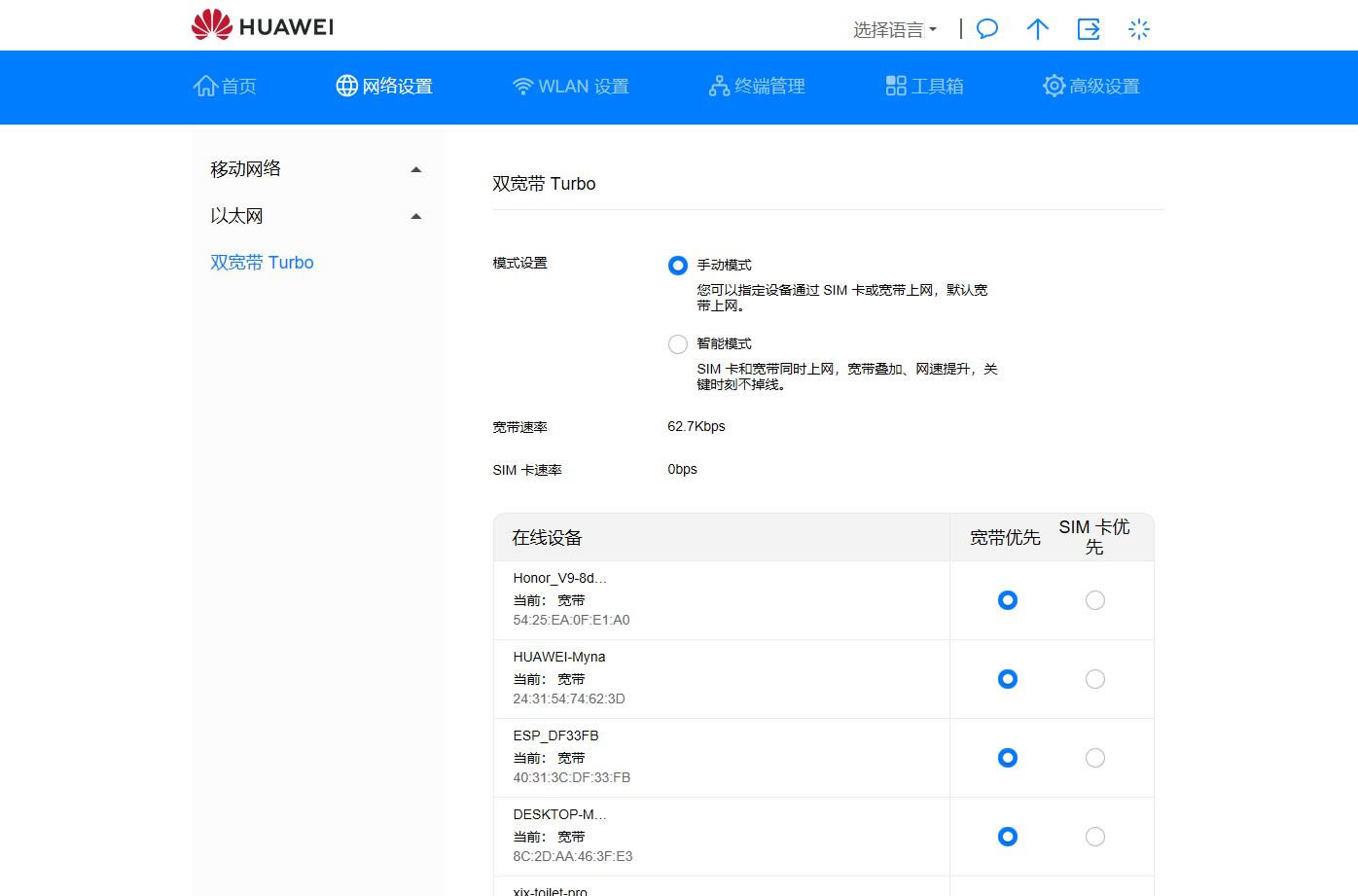Collapse the 移动网络 sidebar section
The width and height of the screenshot is (1358, 896).
tap(416, 168)
